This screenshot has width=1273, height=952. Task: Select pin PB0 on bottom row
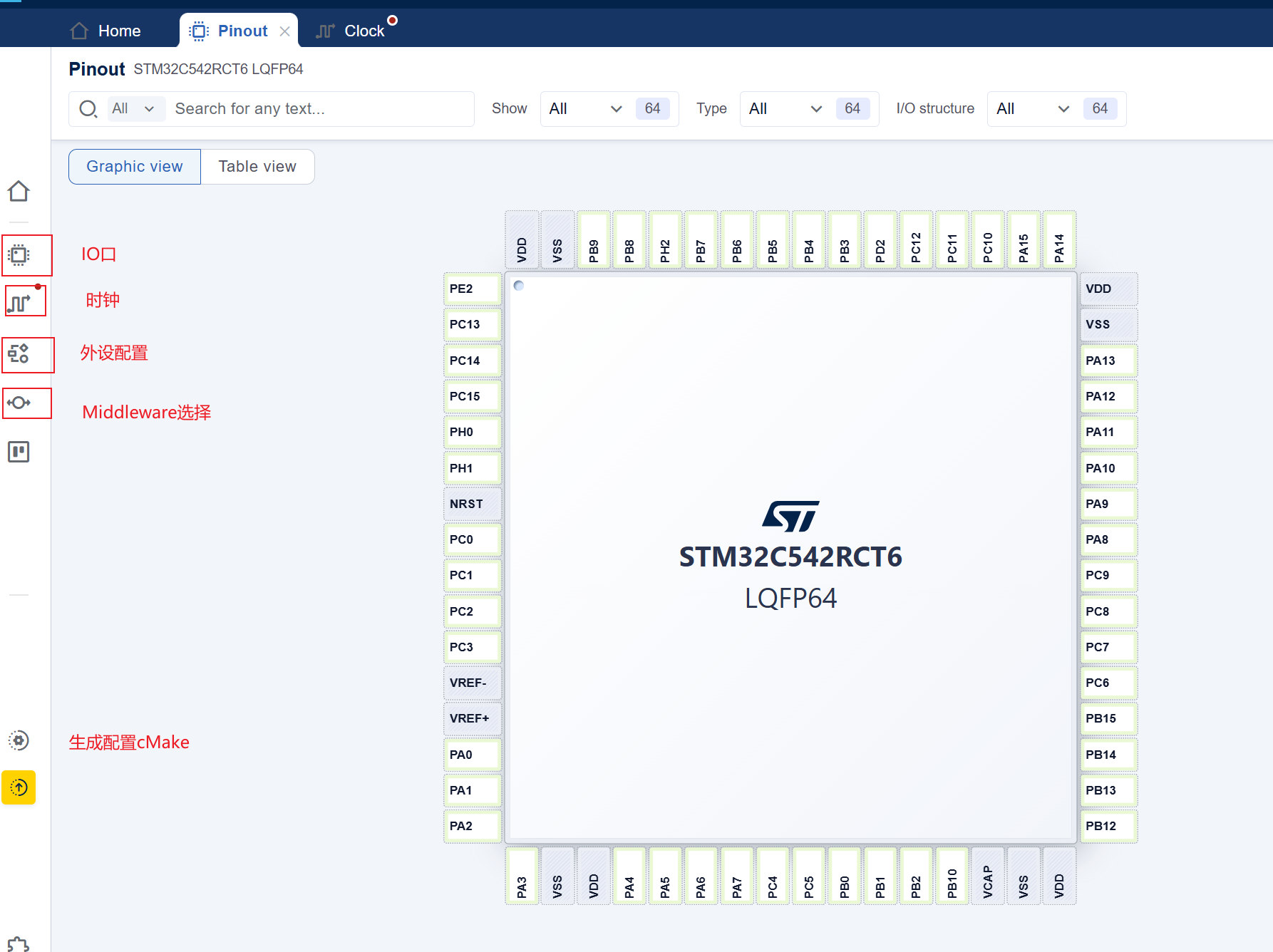pyautogui.click(x=845, y=876)
